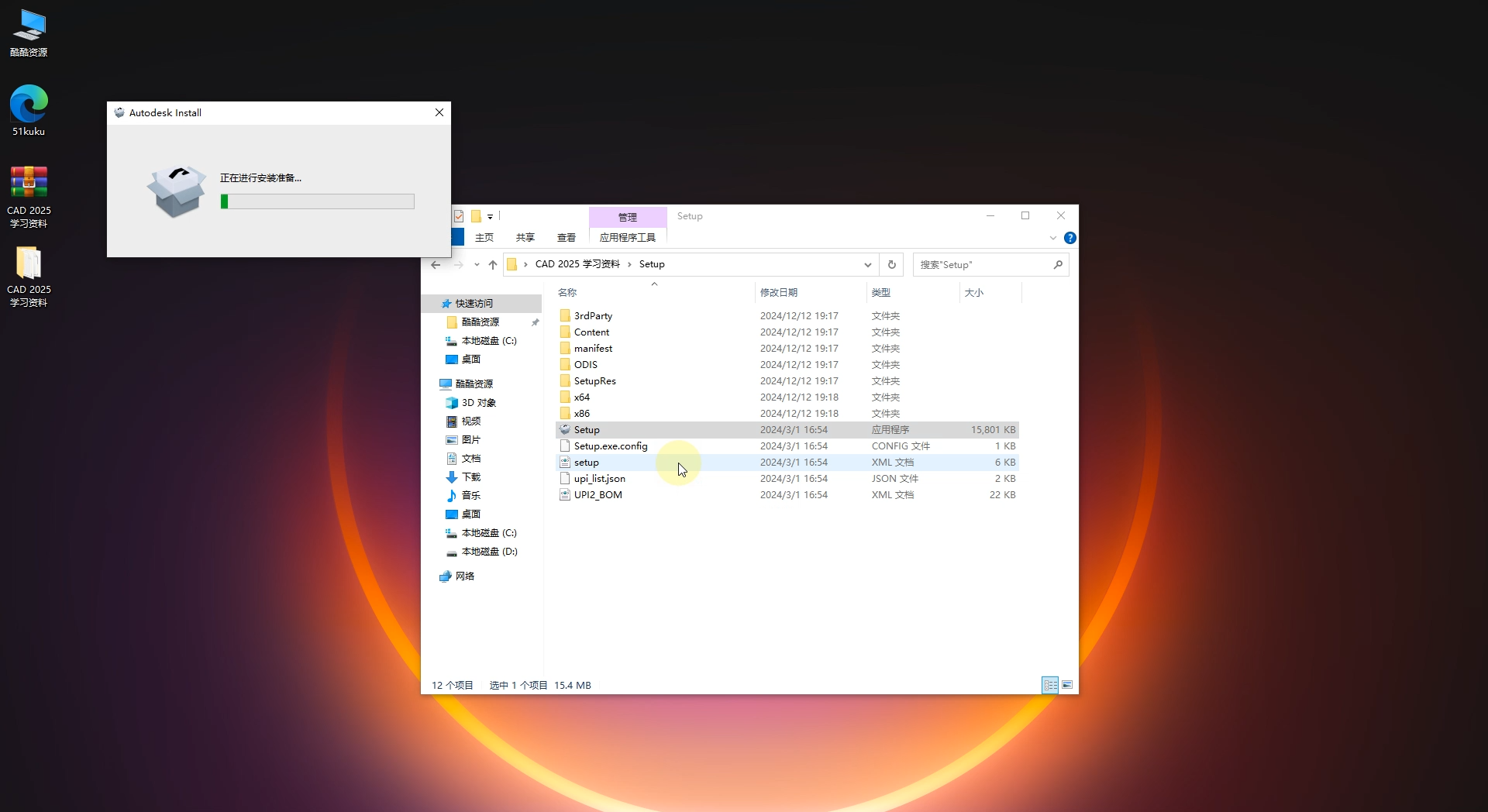Click CAD 2025 学习资料 in breadcrumb path
The width and height of the screenshot is (1488, 812).
[x=577, y=264]
